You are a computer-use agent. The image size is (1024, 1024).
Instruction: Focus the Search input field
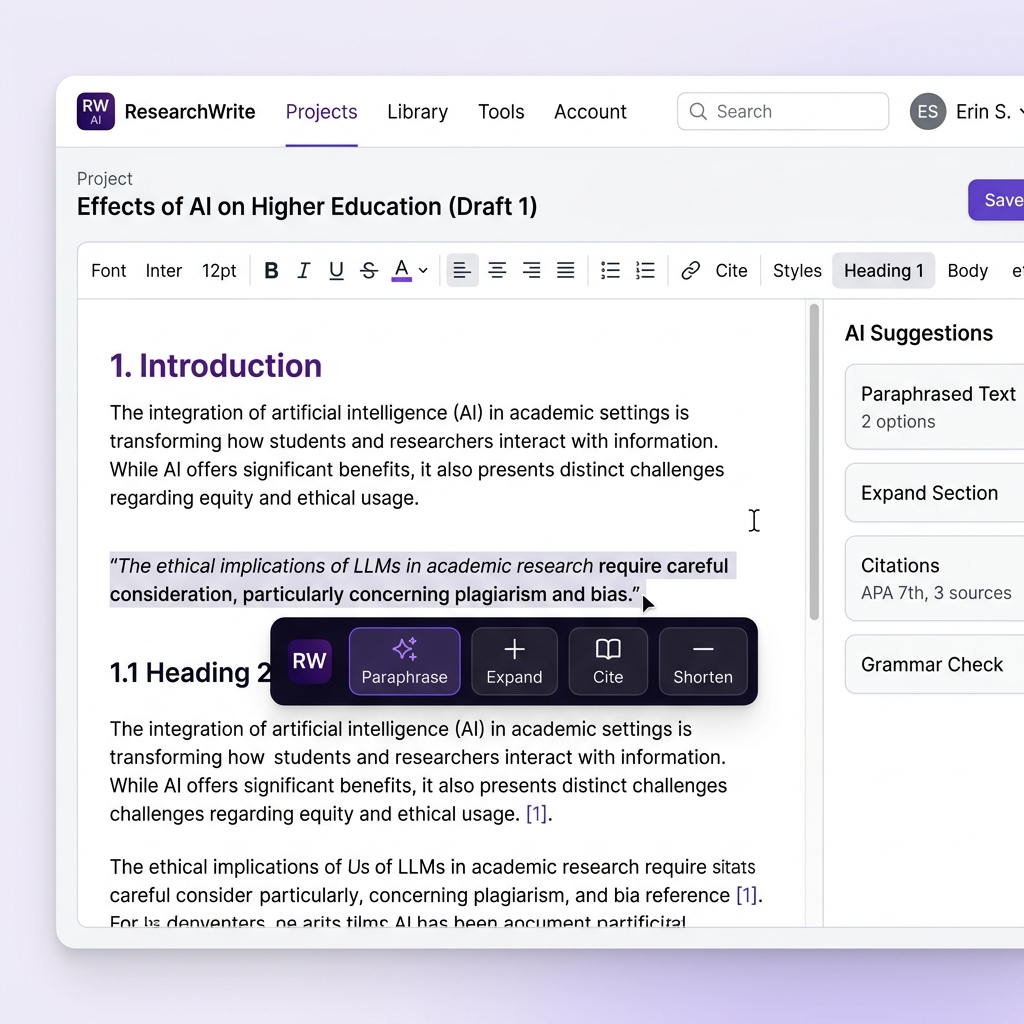click(x=782, y=112)
